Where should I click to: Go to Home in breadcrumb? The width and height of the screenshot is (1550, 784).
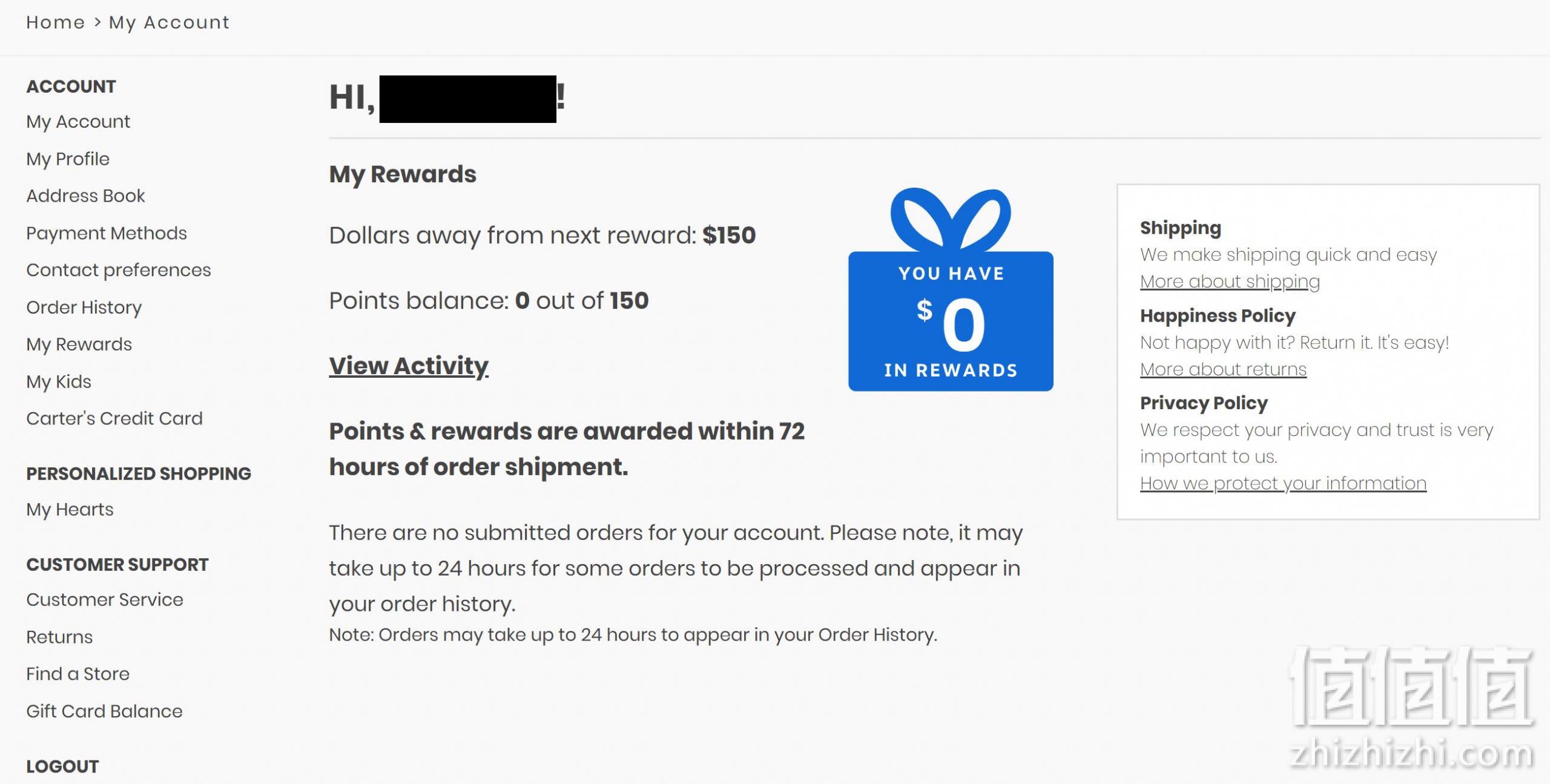pos(56,22)
